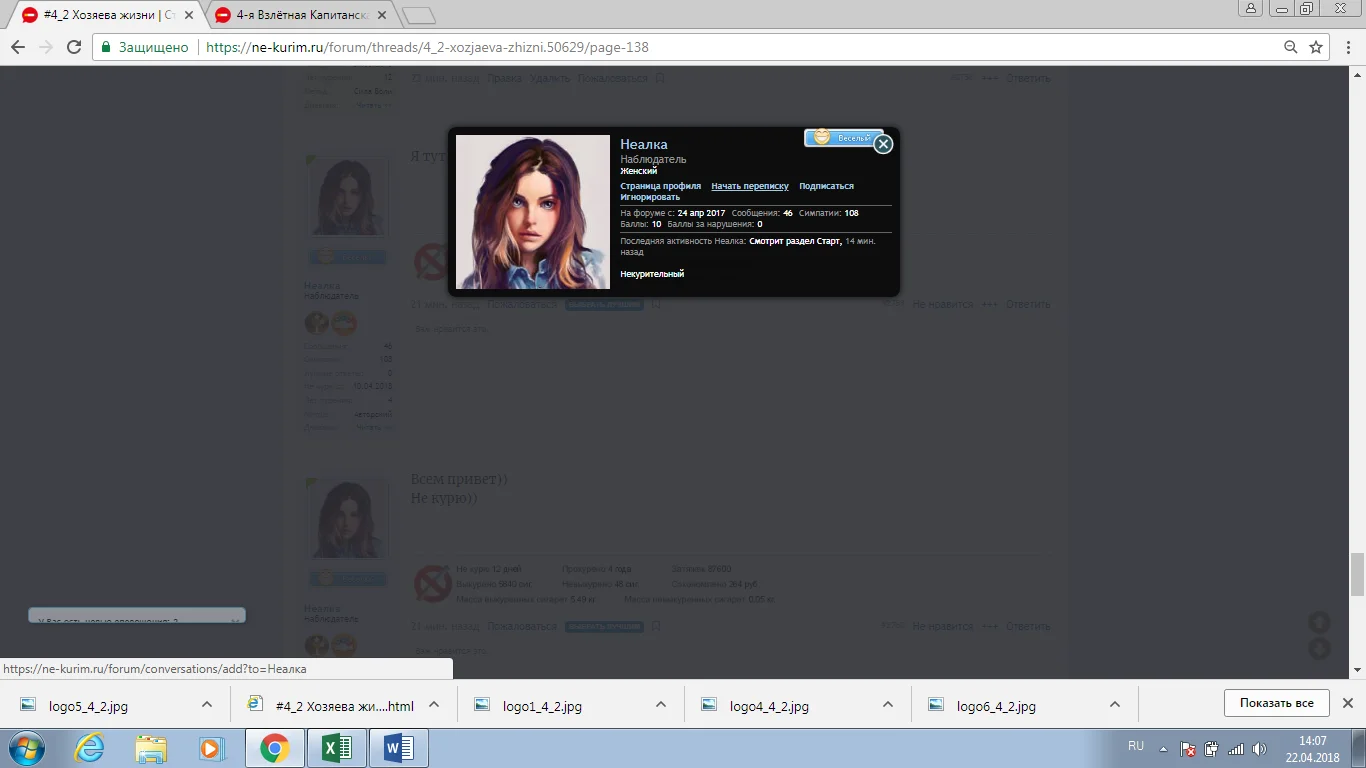Launch Internet Explorer from the taskbar
The height and width of the screenshot is (768, 1366).
[x=89, y=748]
